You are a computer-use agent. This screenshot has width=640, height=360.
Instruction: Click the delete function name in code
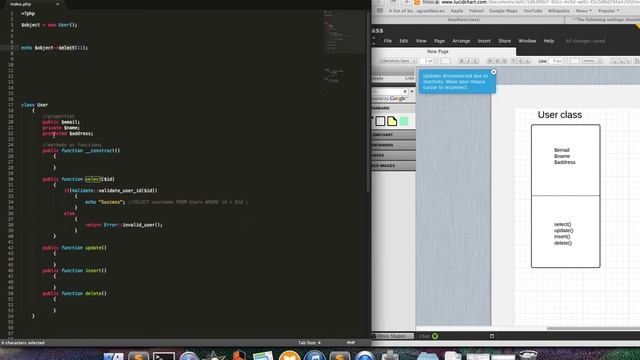[x=93, y=293]
